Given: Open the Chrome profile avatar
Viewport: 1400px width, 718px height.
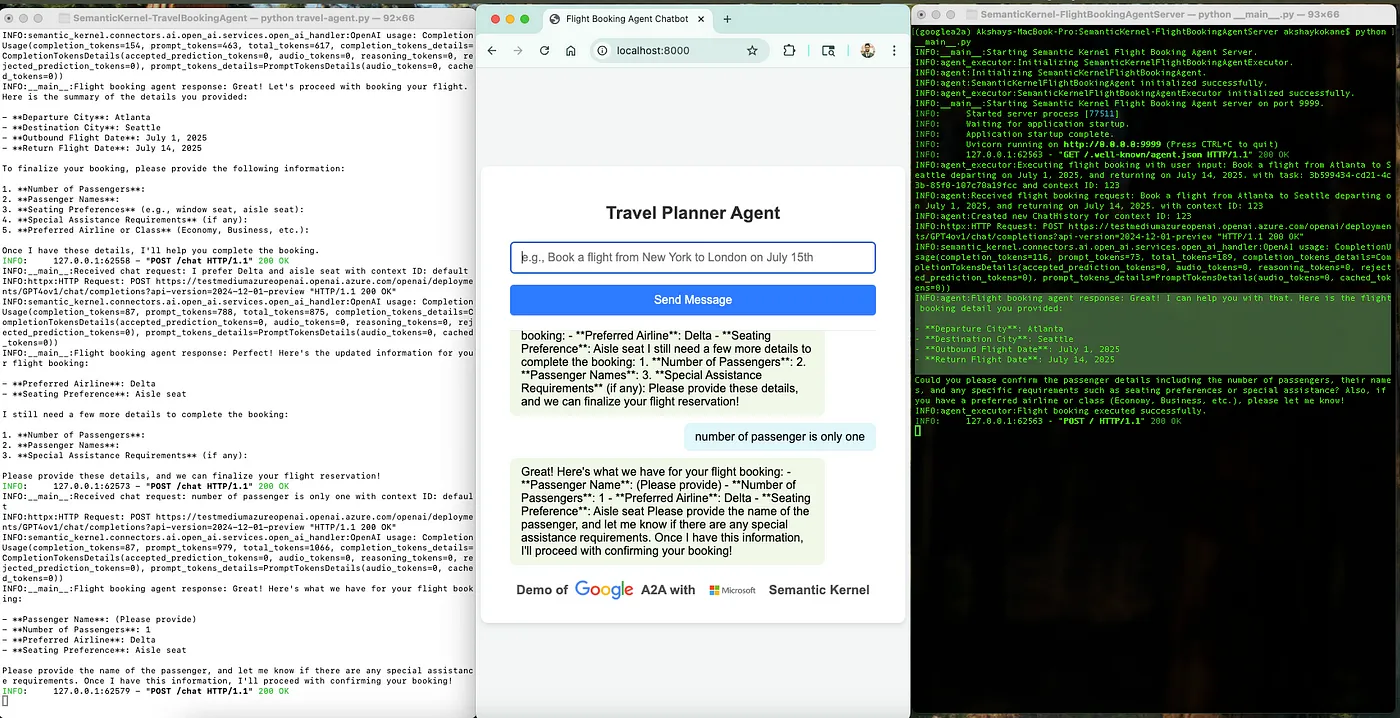Looking at the screenshot, I should [867, 51].
